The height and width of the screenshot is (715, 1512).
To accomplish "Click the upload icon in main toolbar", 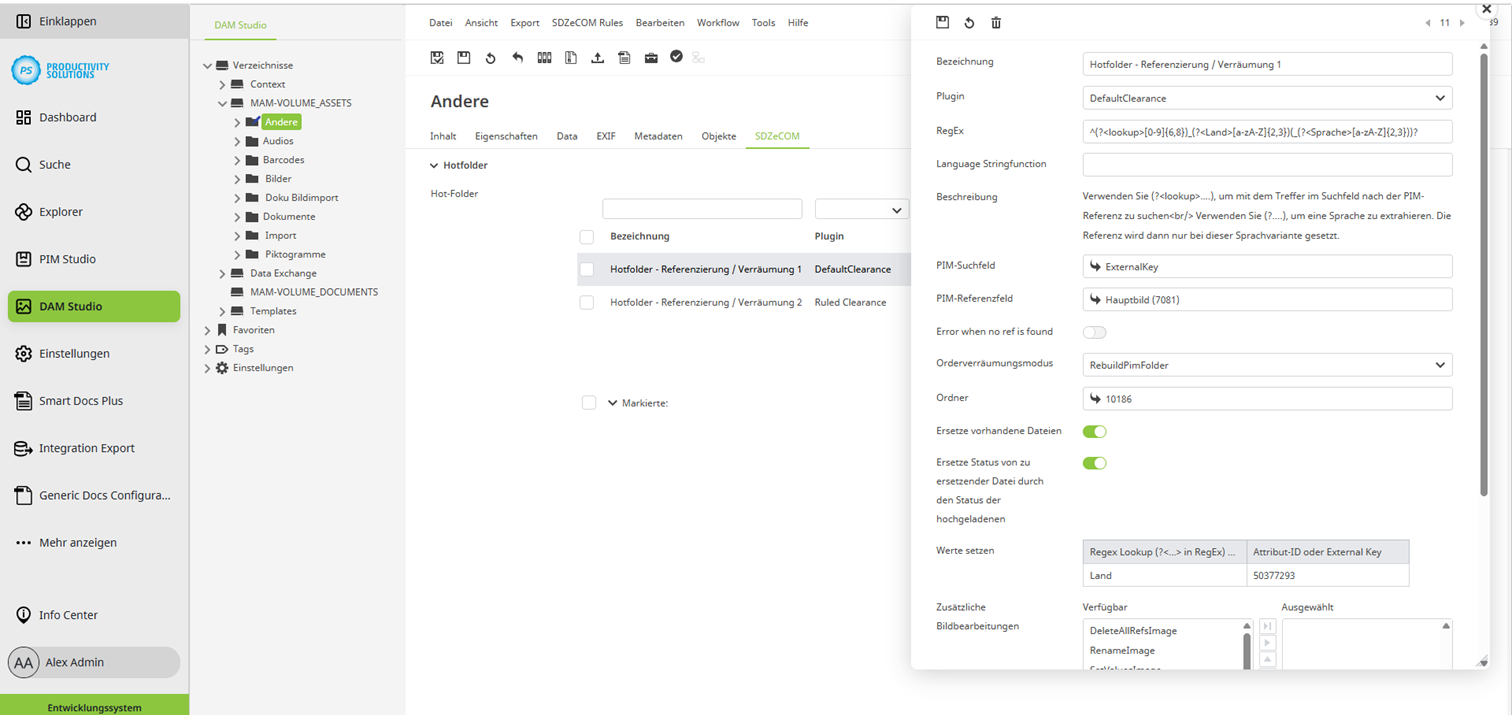I will click(x=597, y=58).
